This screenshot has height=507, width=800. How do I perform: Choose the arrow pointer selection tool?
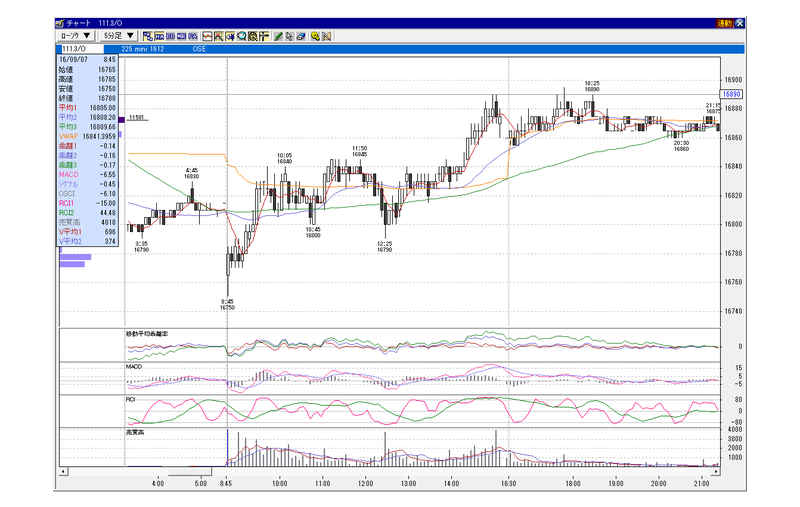tap(289, 36)
